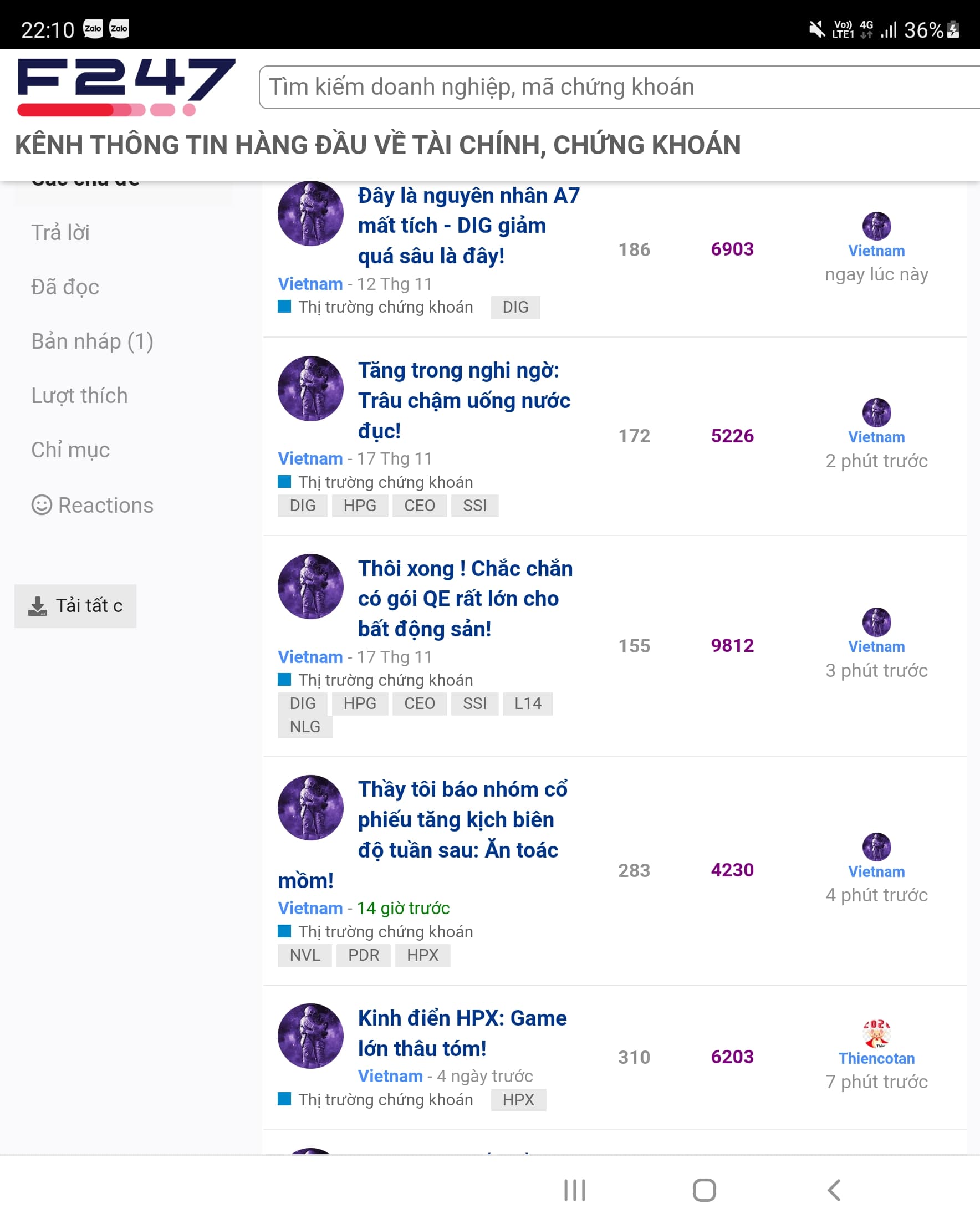Select the Đã đọc sidebar item

tap(65, 287)
